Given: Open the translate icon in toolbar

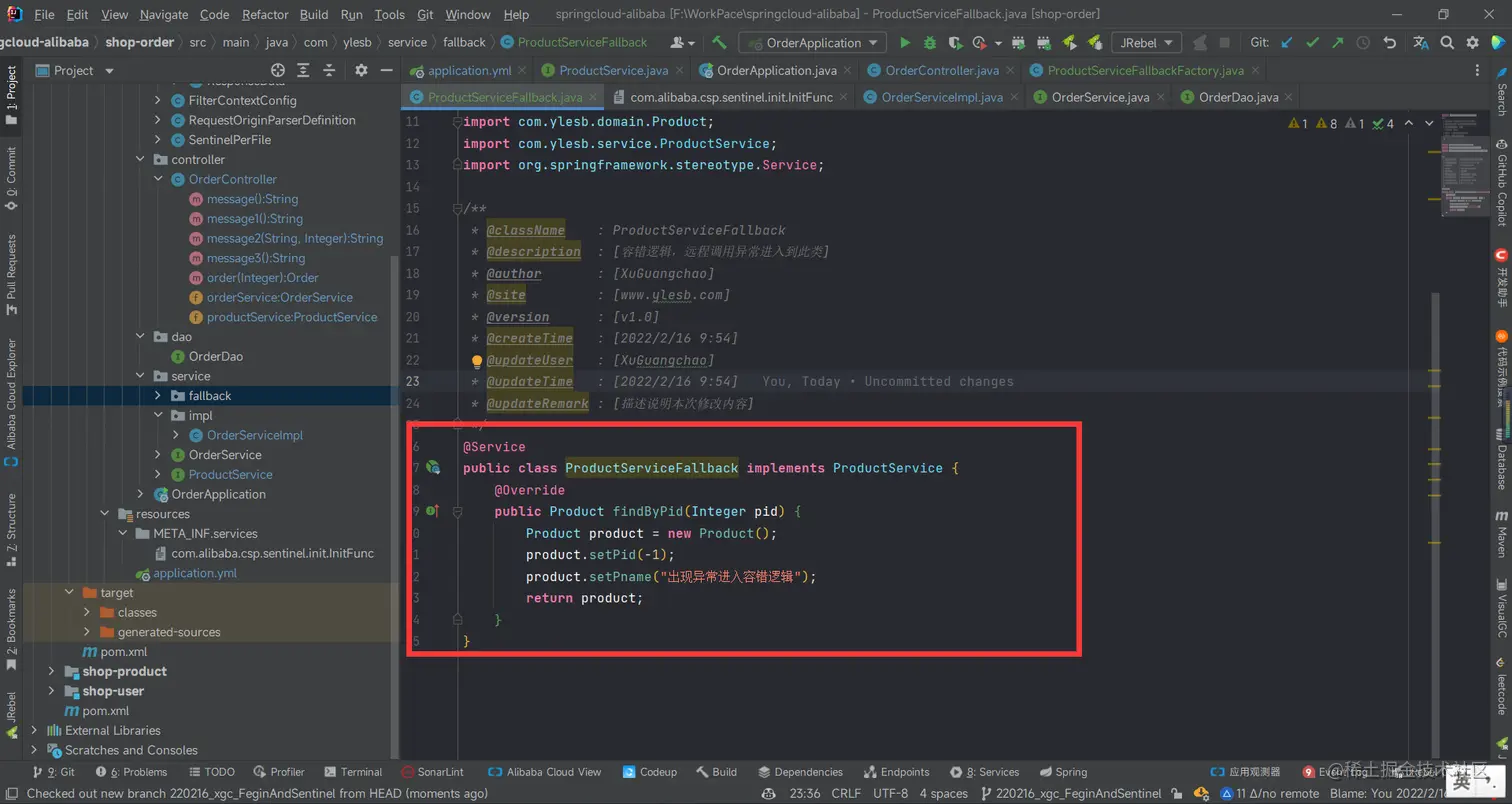Looking at the screenshot, I should (1421, 43).
